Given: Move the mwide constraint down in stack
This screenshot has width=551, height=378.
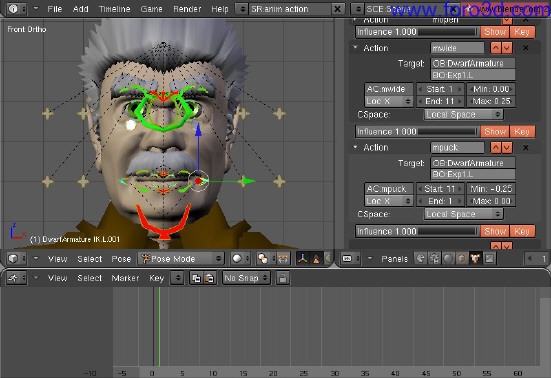Looking at the screenshot, I should point(507,48).
